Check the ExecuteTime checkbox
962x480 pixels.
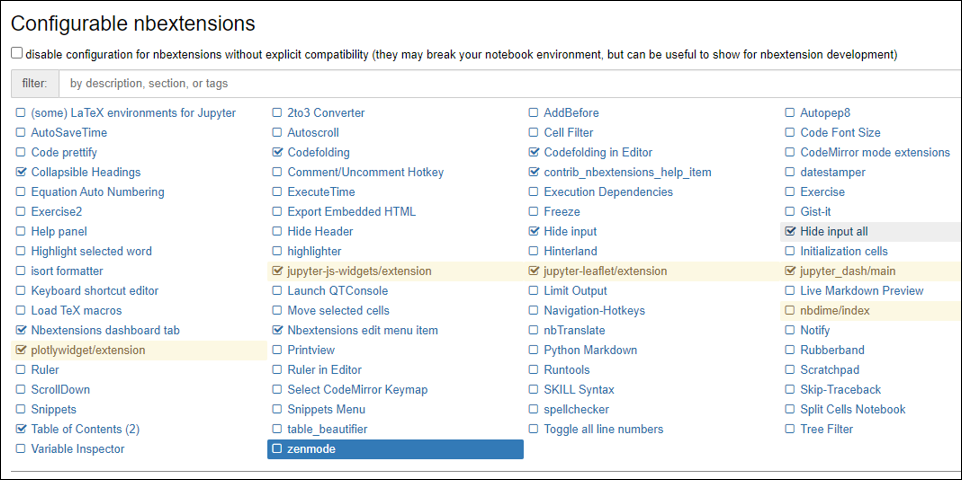point(278,192)
